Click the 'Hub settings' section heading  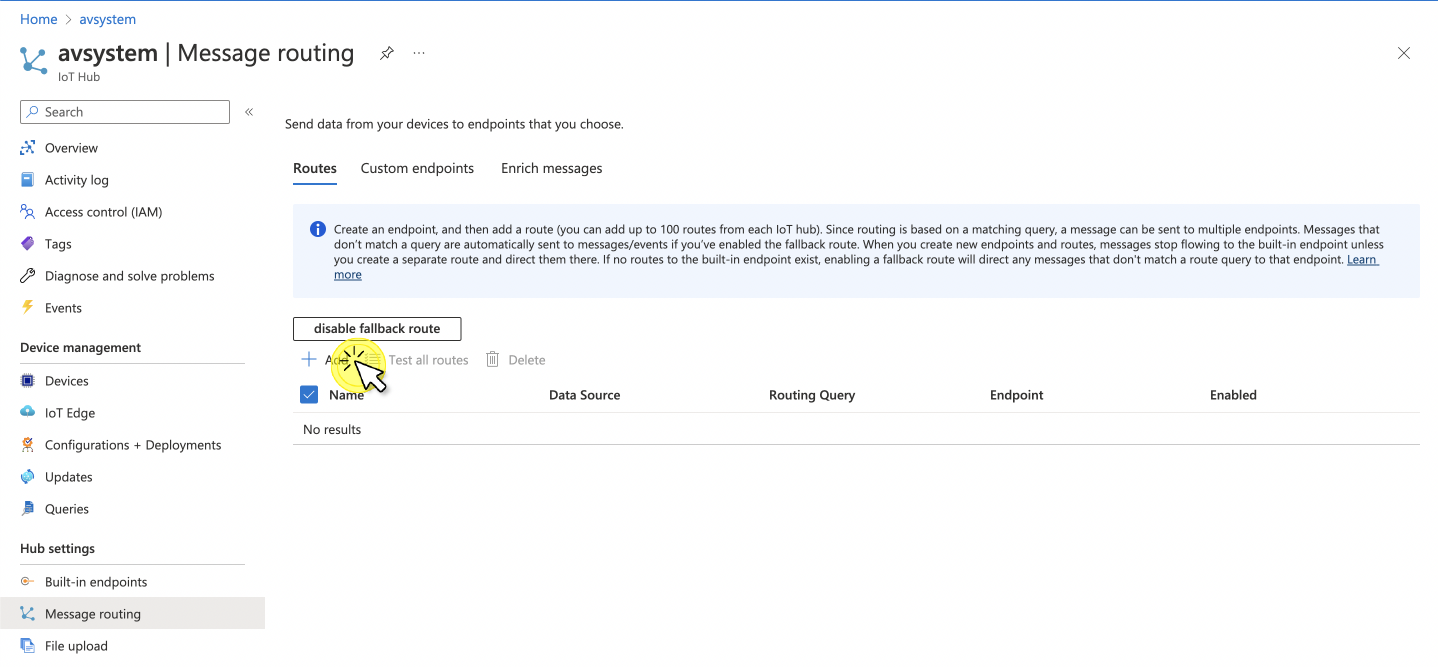tap(57, 549)
